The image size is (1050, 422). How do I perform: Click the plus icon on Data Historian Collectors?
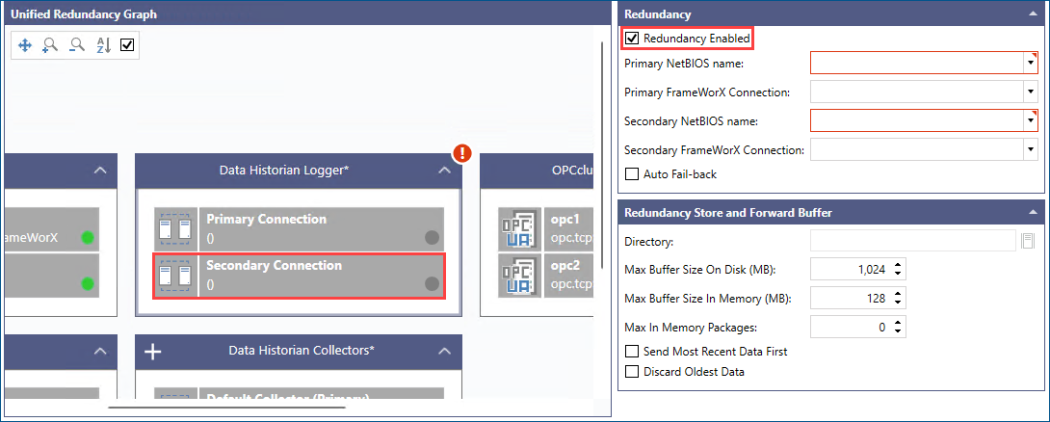(154, 351)
